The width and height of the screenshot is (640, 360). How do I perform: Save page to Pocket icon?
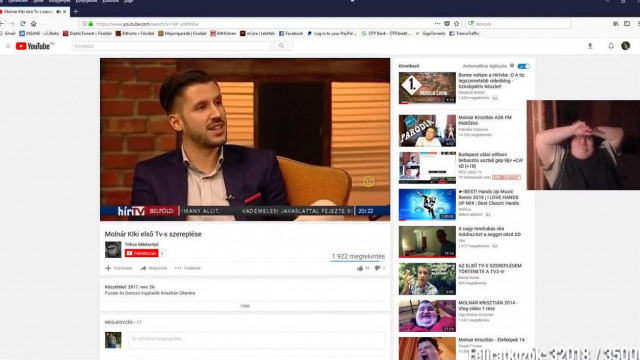tap(447, 24)
